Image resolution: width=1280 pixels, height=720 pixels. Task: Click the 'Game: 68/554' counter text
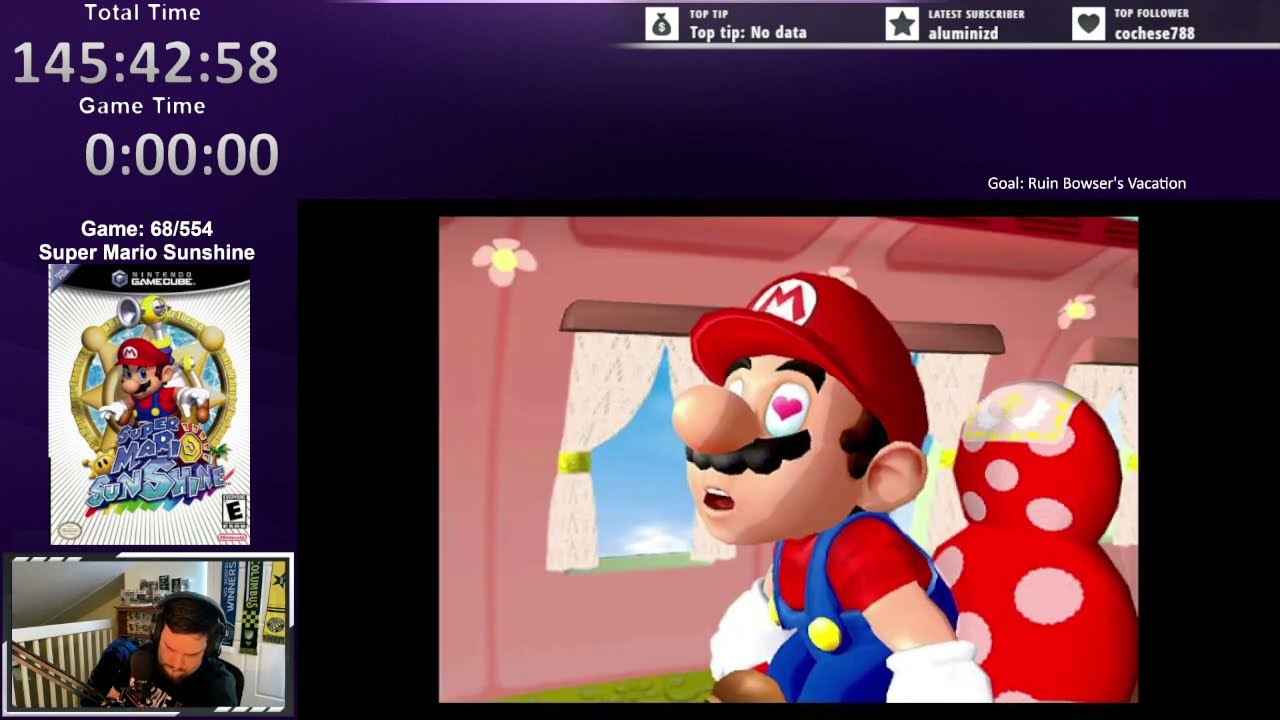[147, 229]
